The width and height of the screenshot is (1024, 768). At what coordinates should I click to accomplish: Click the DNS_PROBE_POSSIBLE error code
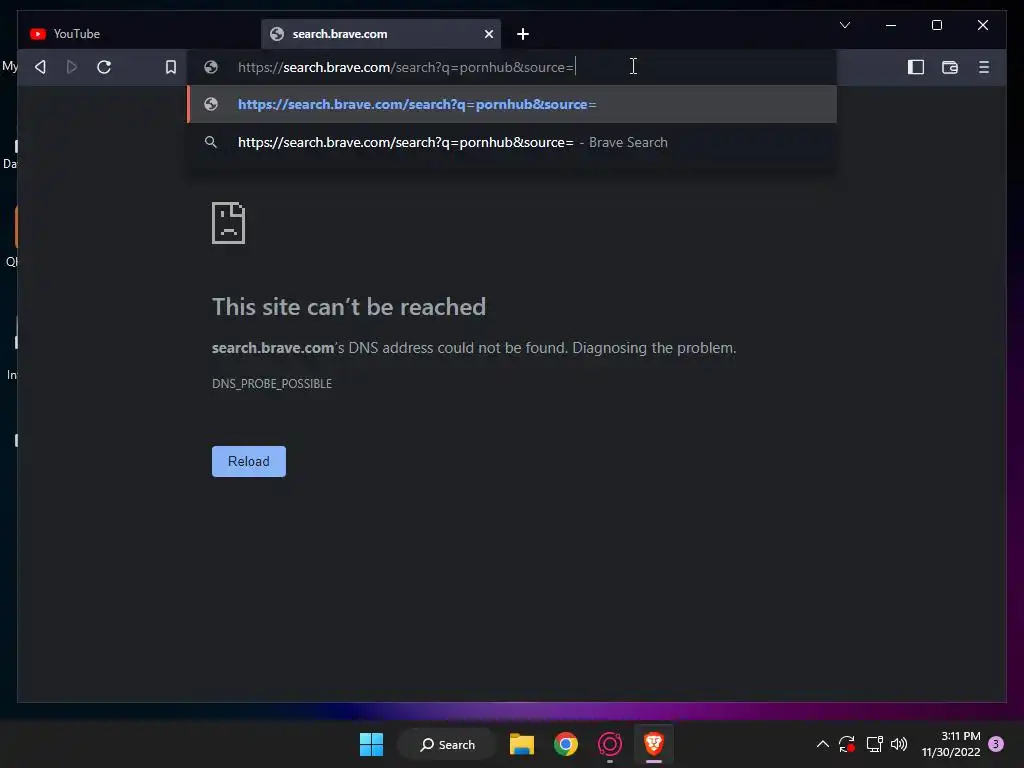[272, 383]
